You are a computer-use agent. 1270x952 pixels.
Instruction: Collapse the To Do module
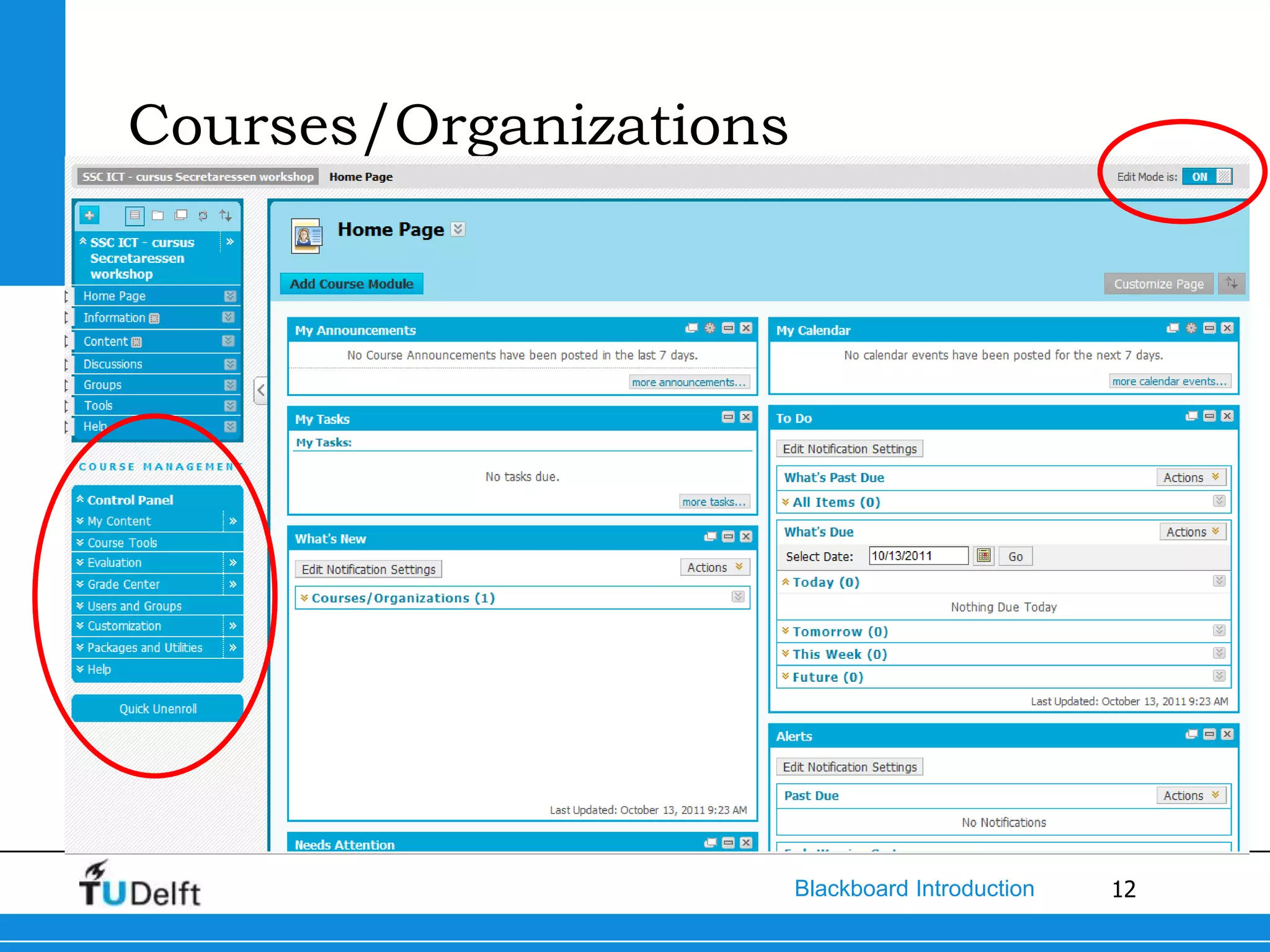(1209, 416)
